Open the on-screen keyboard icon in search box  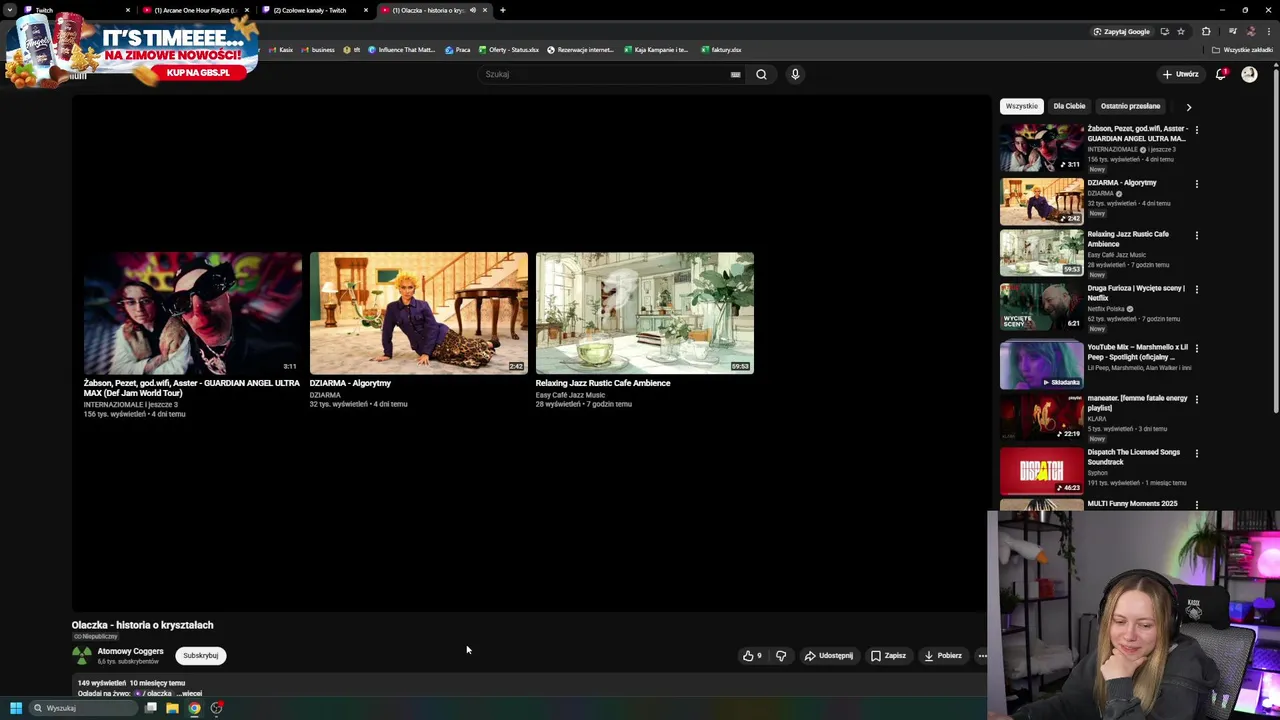pyautogui.click(x=735, y=74)
